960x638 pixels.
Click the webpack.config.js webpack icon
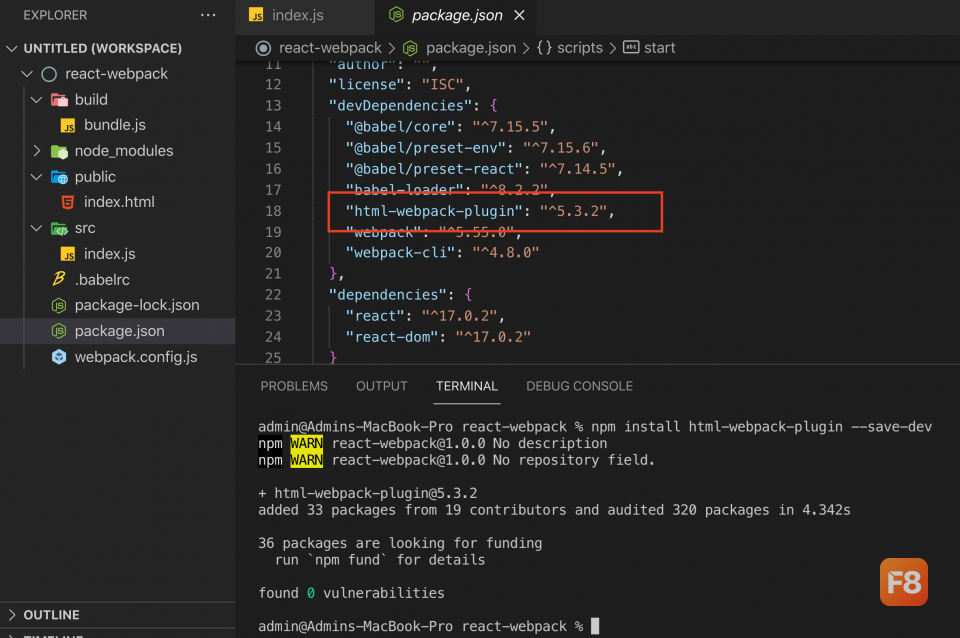[59, 357]
